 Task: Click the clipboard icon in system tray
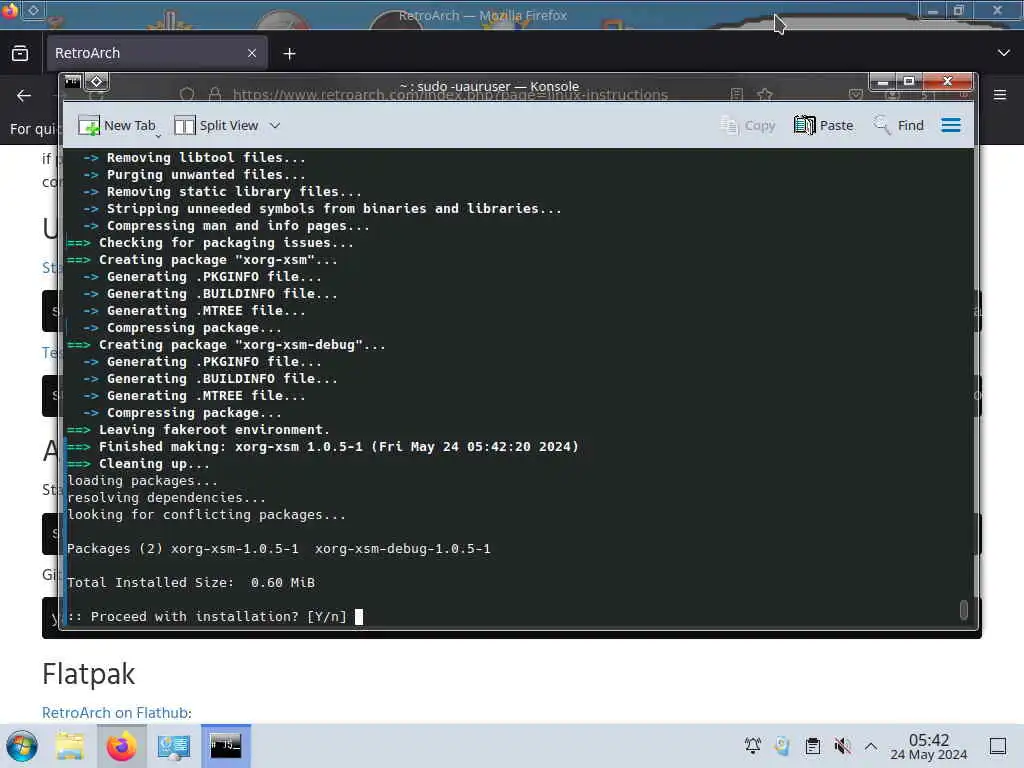pos(812,745)
